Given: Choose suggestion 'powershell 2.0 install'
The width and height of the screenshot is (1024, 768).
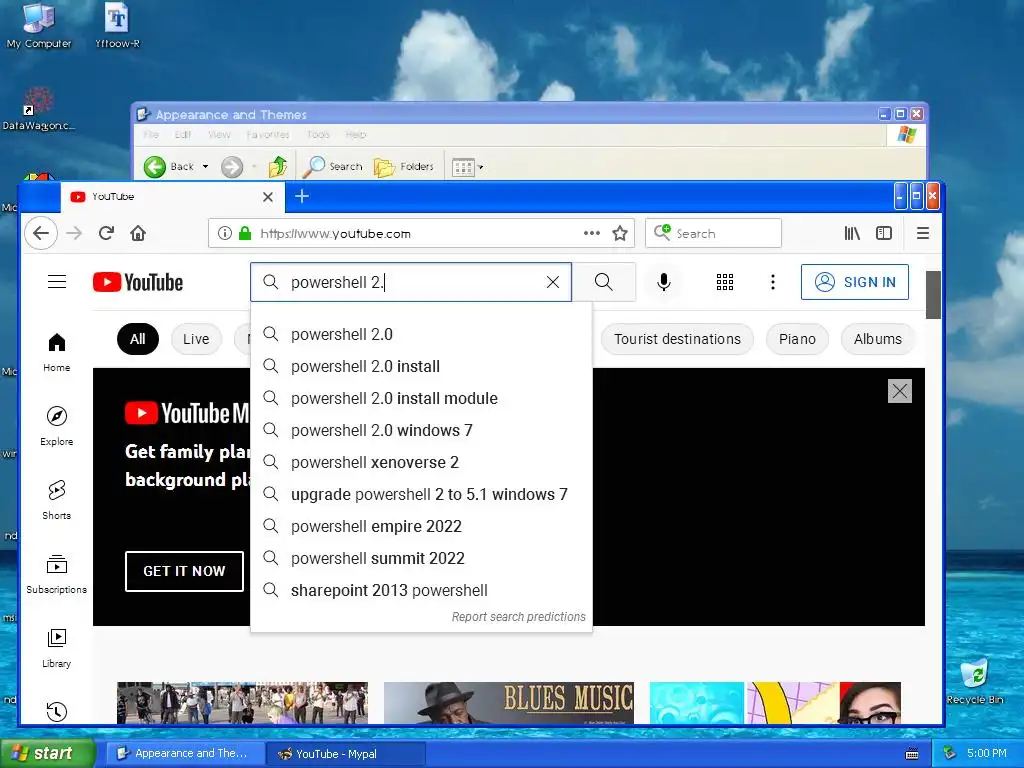Looking at the screenshot, I should click(421, 366).
